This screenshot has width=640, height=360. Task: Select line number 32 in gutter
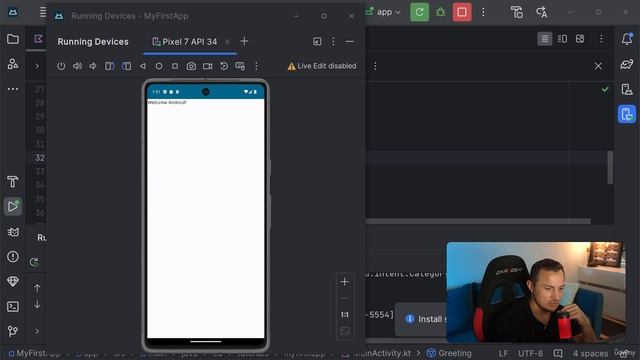(40, 158)
